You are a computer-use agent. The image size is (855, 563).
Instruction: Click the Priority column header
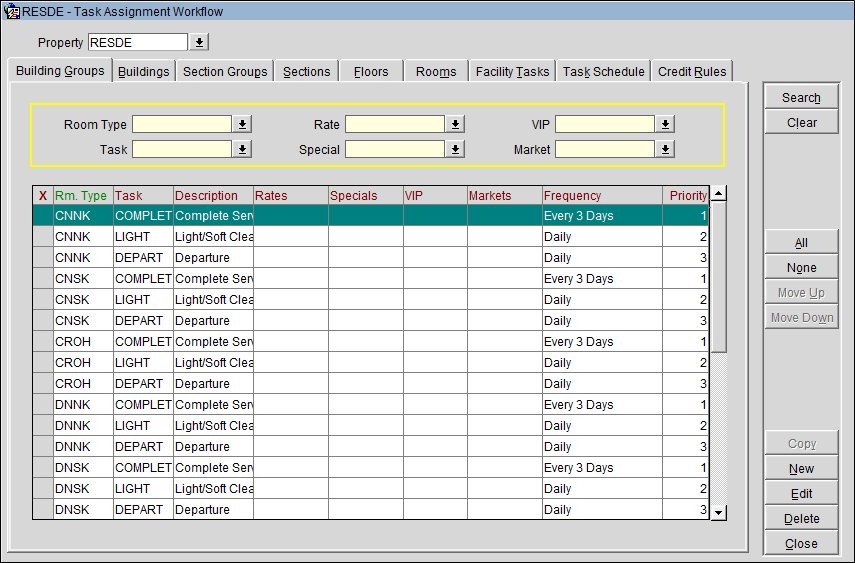click(x=686, y=195)
